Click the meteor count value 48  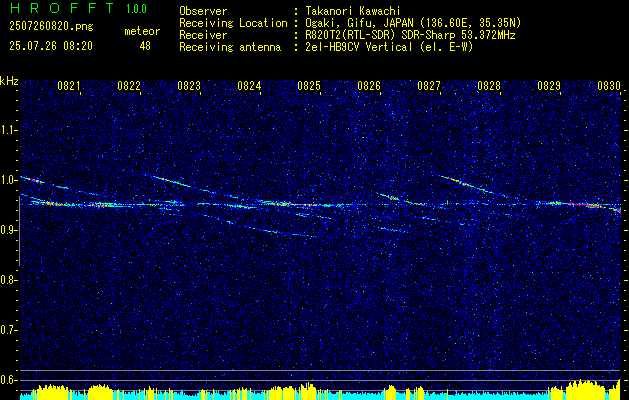pos(145,46)
